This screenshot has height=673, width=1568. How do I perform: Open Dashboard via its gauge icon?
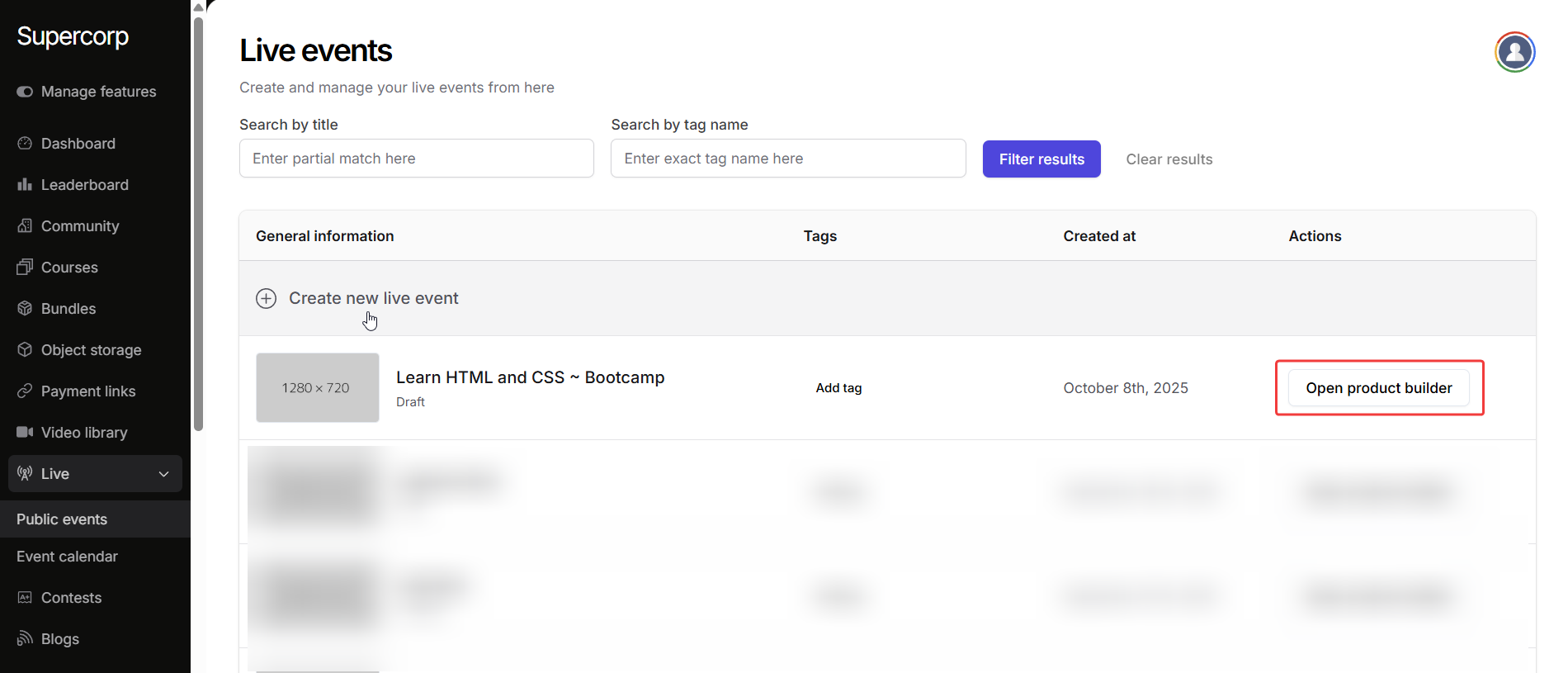[x=25, y=144]
